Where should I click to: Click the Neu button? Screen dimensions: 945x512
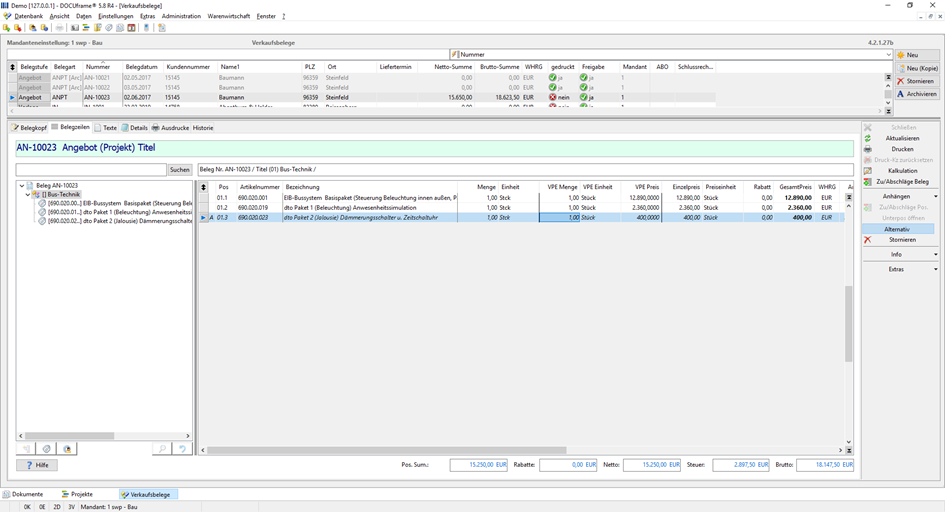(x=917, y=55)
